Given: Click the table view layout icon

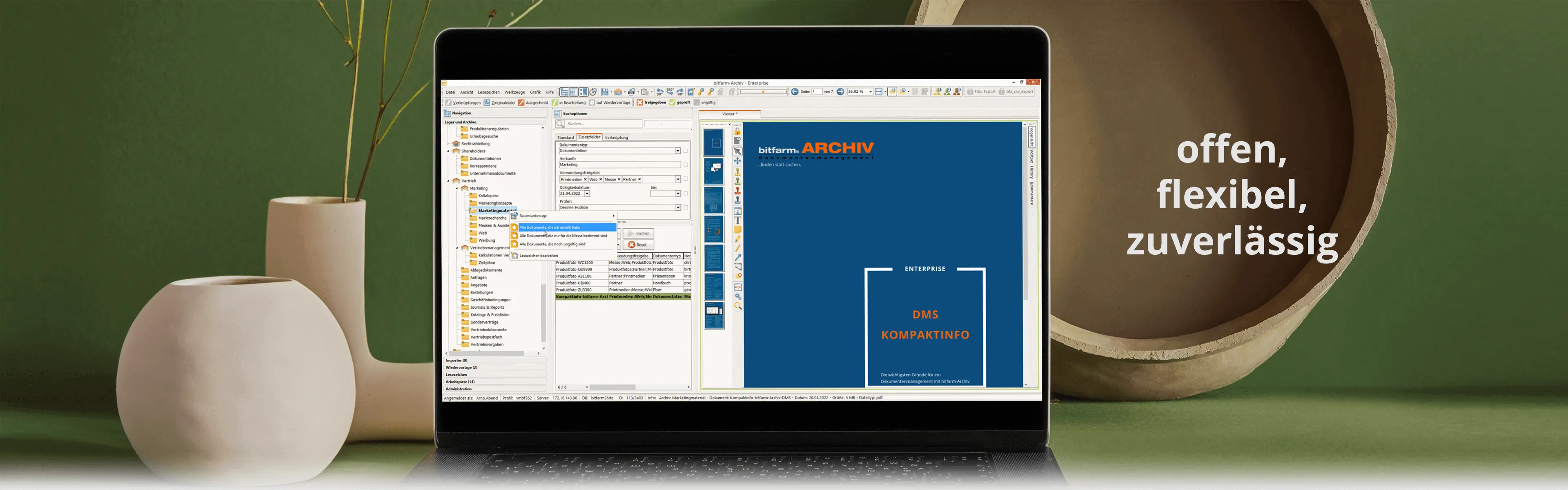Looking at the screenshot, I should (573, 92).
